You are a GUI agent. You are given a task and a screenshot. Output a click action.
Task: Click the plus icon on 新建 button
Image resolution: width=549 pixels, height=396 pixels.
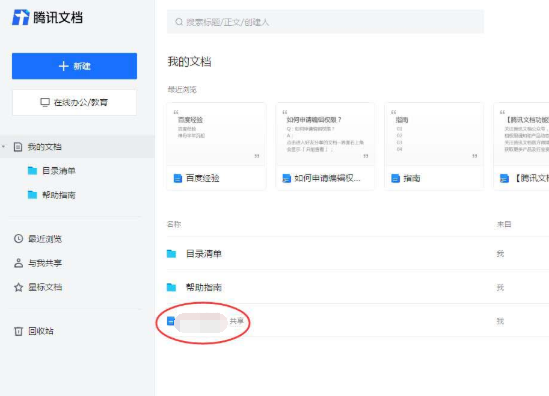point(63,66)
